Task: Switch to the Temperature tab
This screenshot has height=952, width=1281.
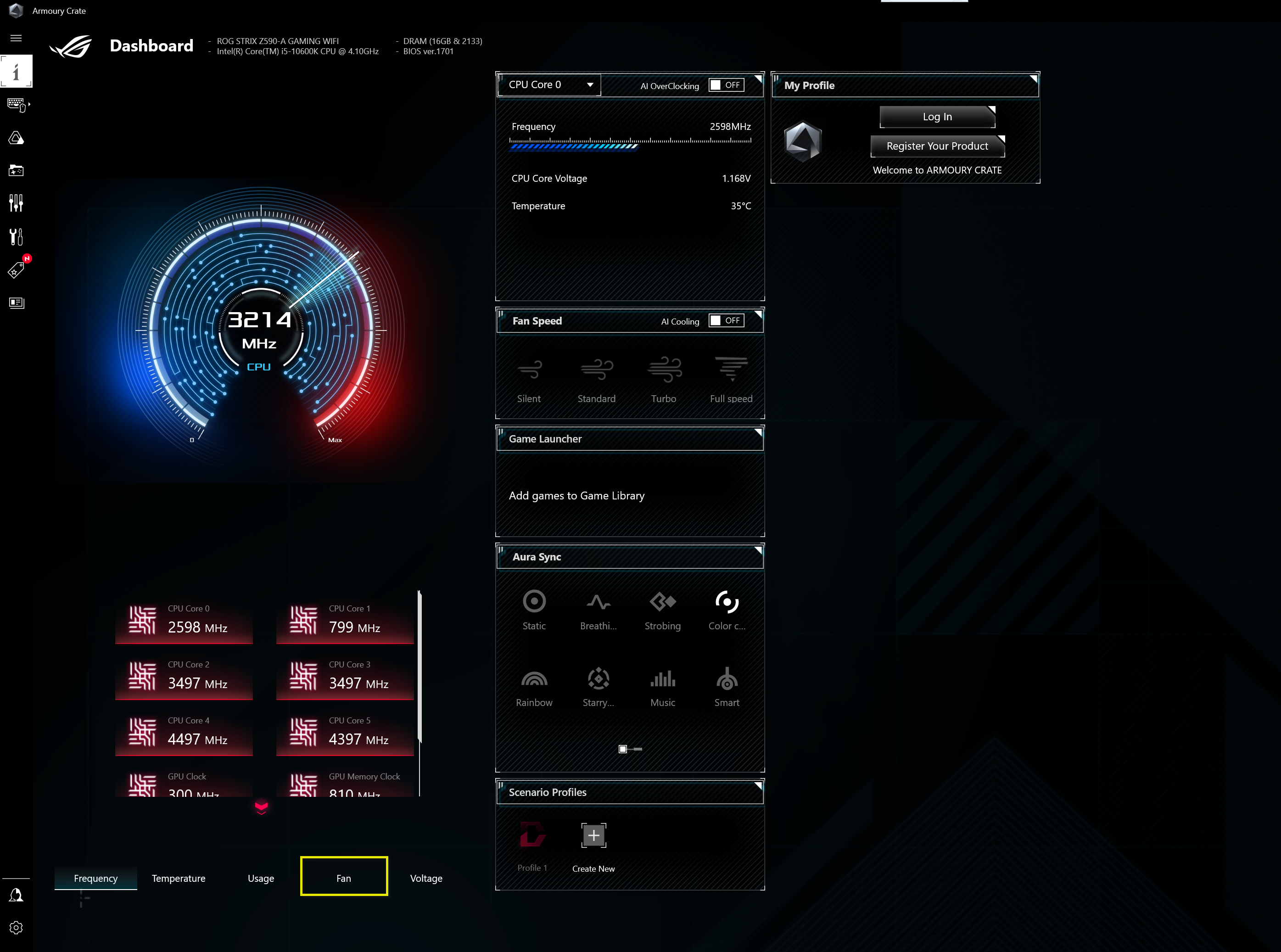Action: (179, 878)
